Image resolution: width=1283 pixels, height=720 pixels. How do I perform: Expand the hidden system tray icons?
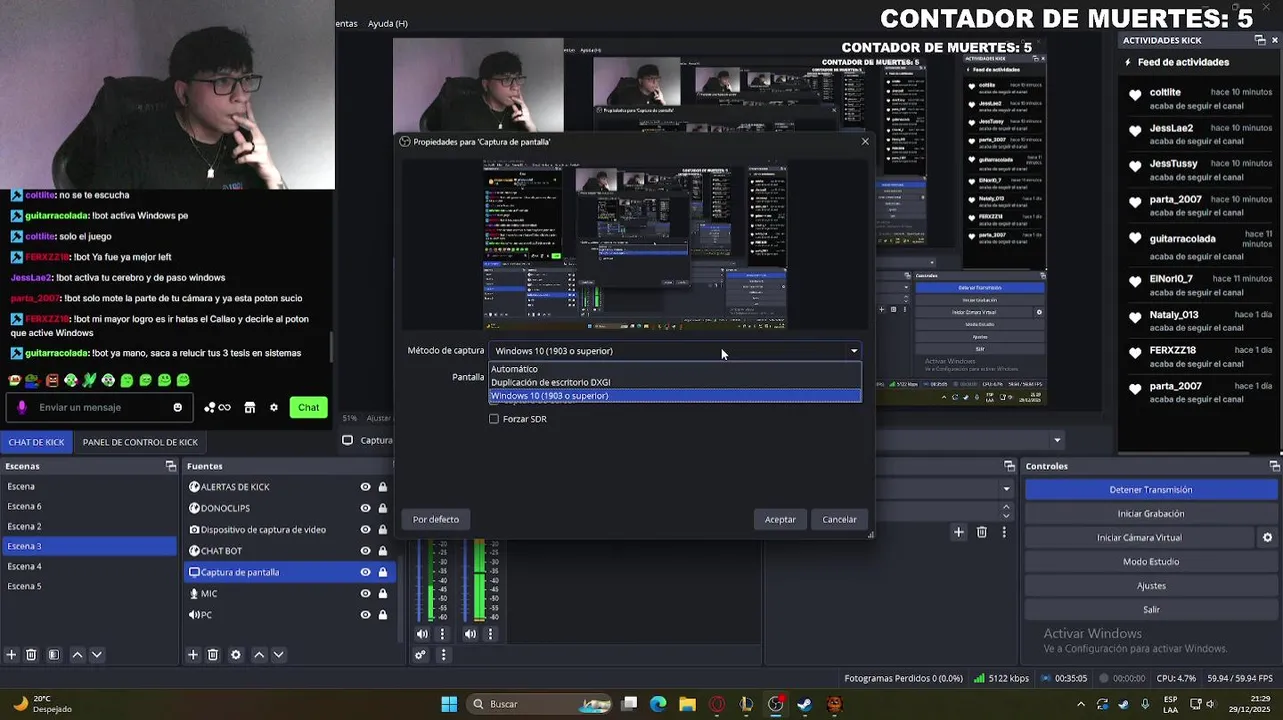(1080, 704)
